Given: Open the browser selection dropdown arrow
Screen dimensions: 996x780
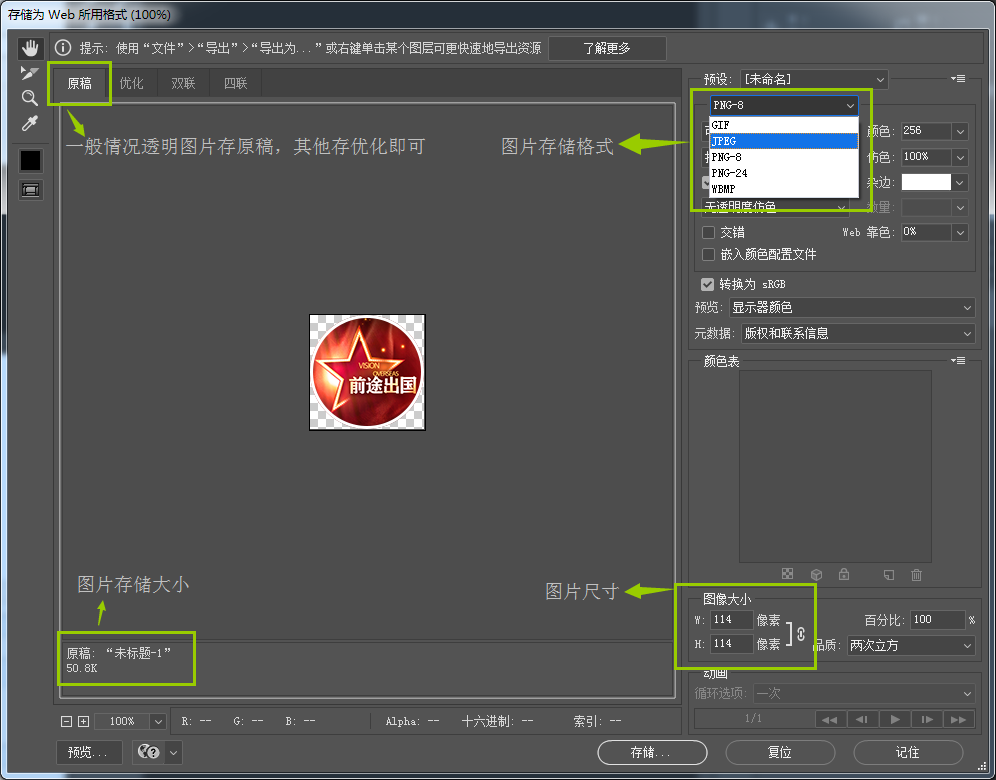Looking at the screenshot, I should point(174,753).
